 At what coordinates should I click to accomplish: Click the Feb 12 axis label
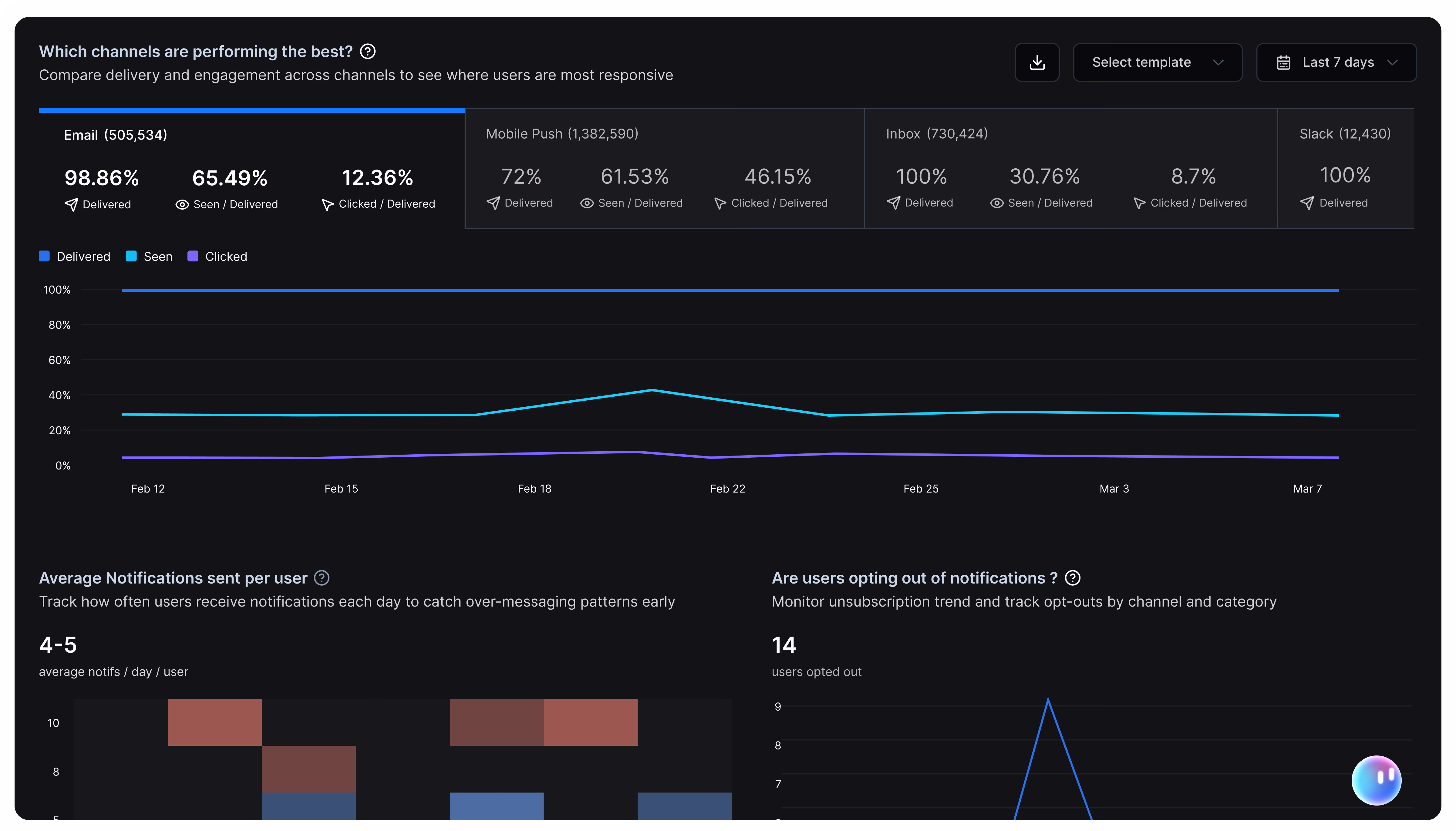coord(148,489)
